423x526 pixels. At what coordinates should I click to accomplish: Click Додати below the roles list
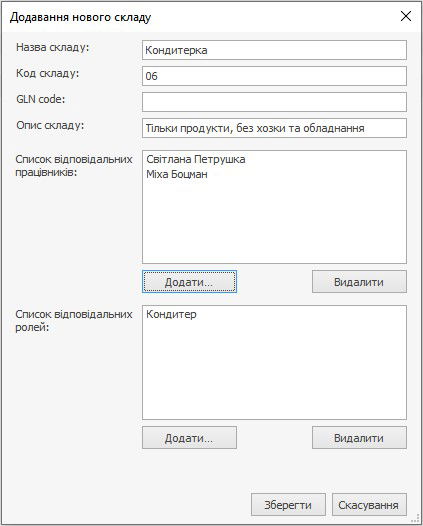(189, 438)
